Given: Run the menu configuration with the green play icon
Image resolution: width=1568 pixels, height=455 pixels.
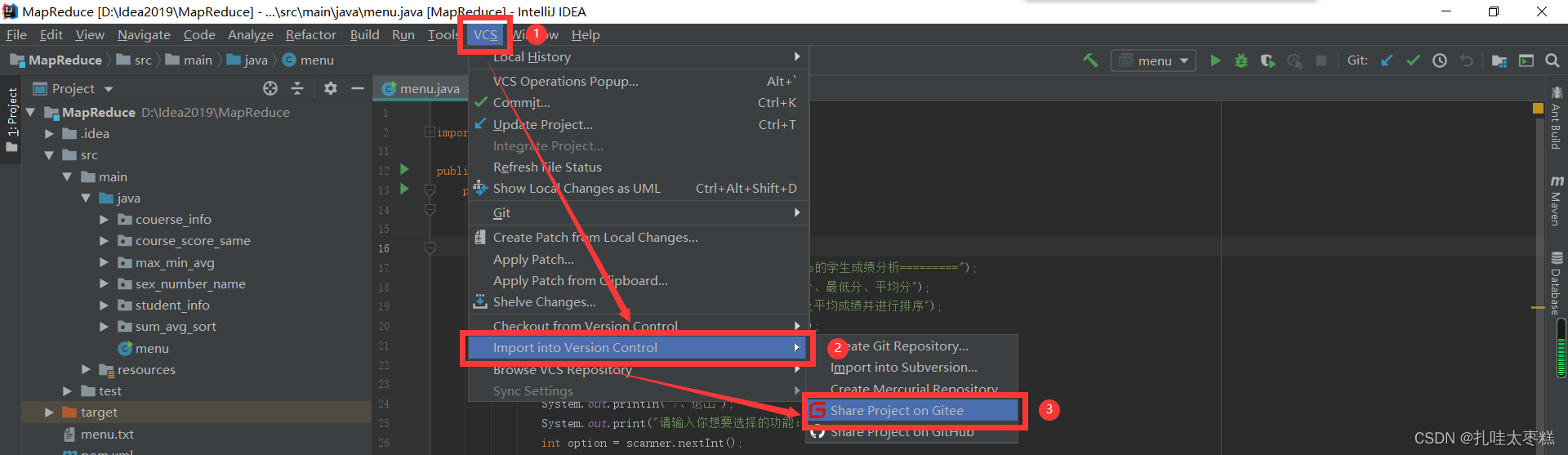Looking at the screenshot, I should point(1215,60).
